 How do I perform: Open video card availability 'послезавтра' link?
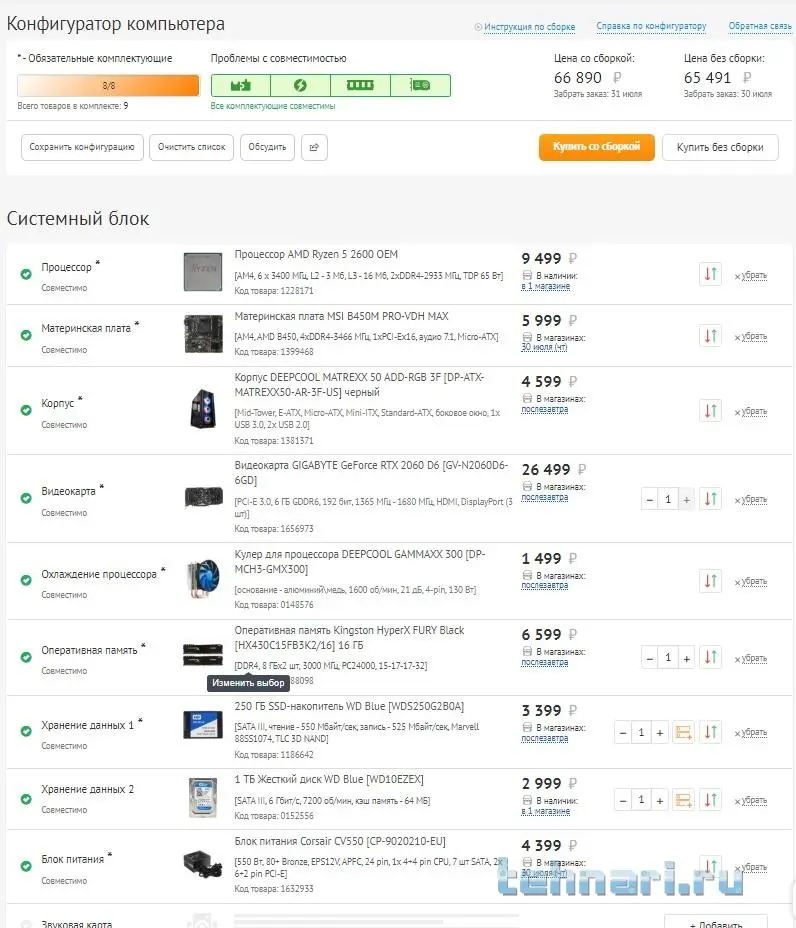544,497
